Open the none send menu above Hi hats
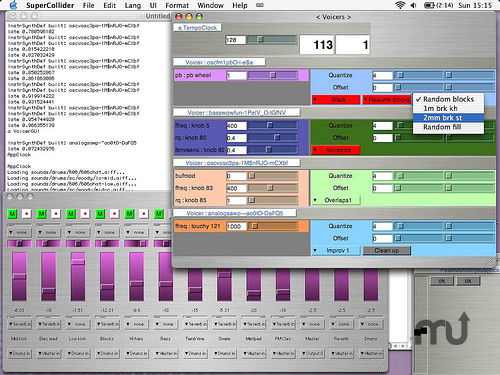The image size is (500, 375). tap(136, 324)
